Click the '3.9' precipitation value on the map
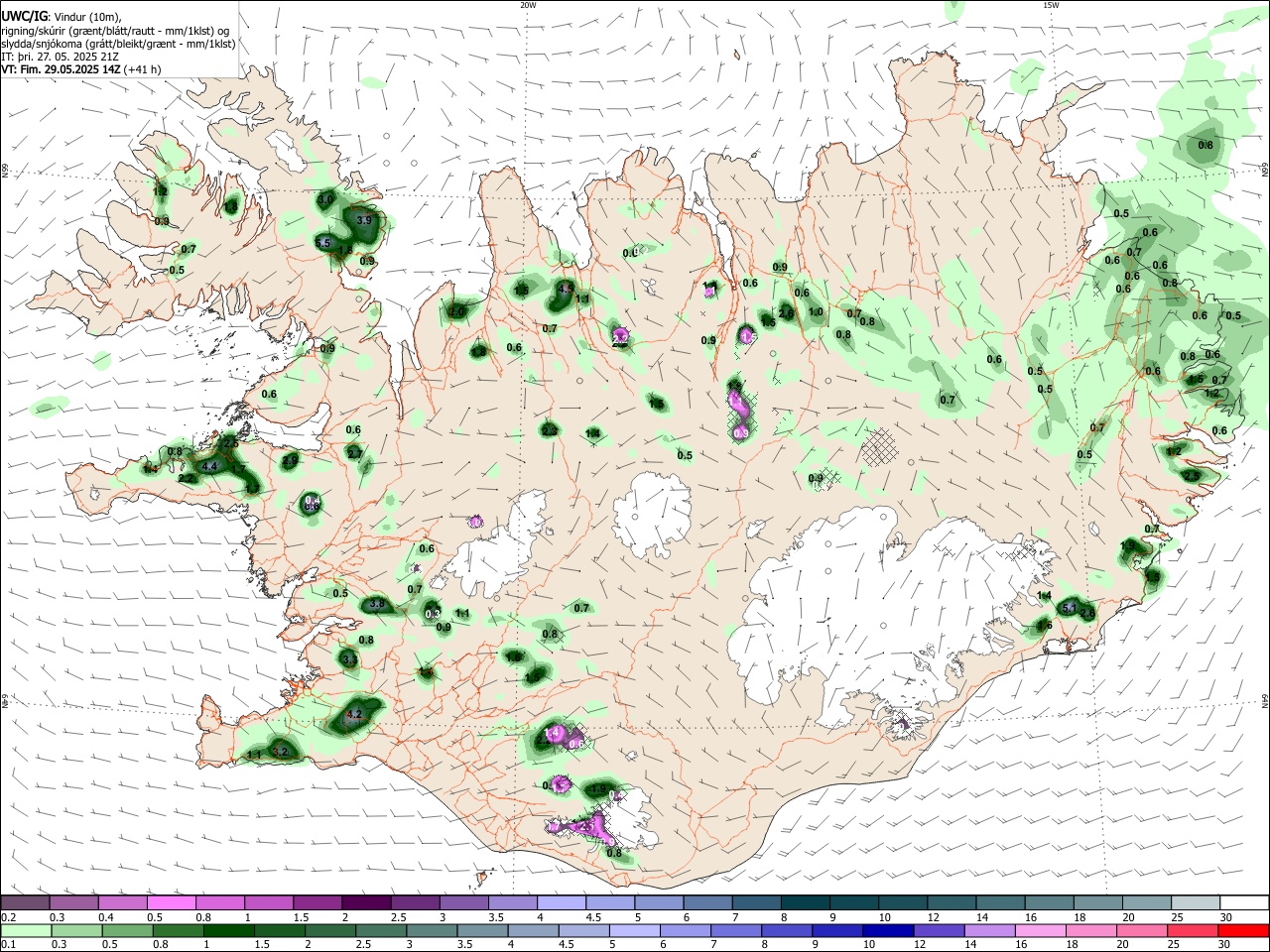The height and width of the screenshot is (952, 1270). click(x=363, y=220)
